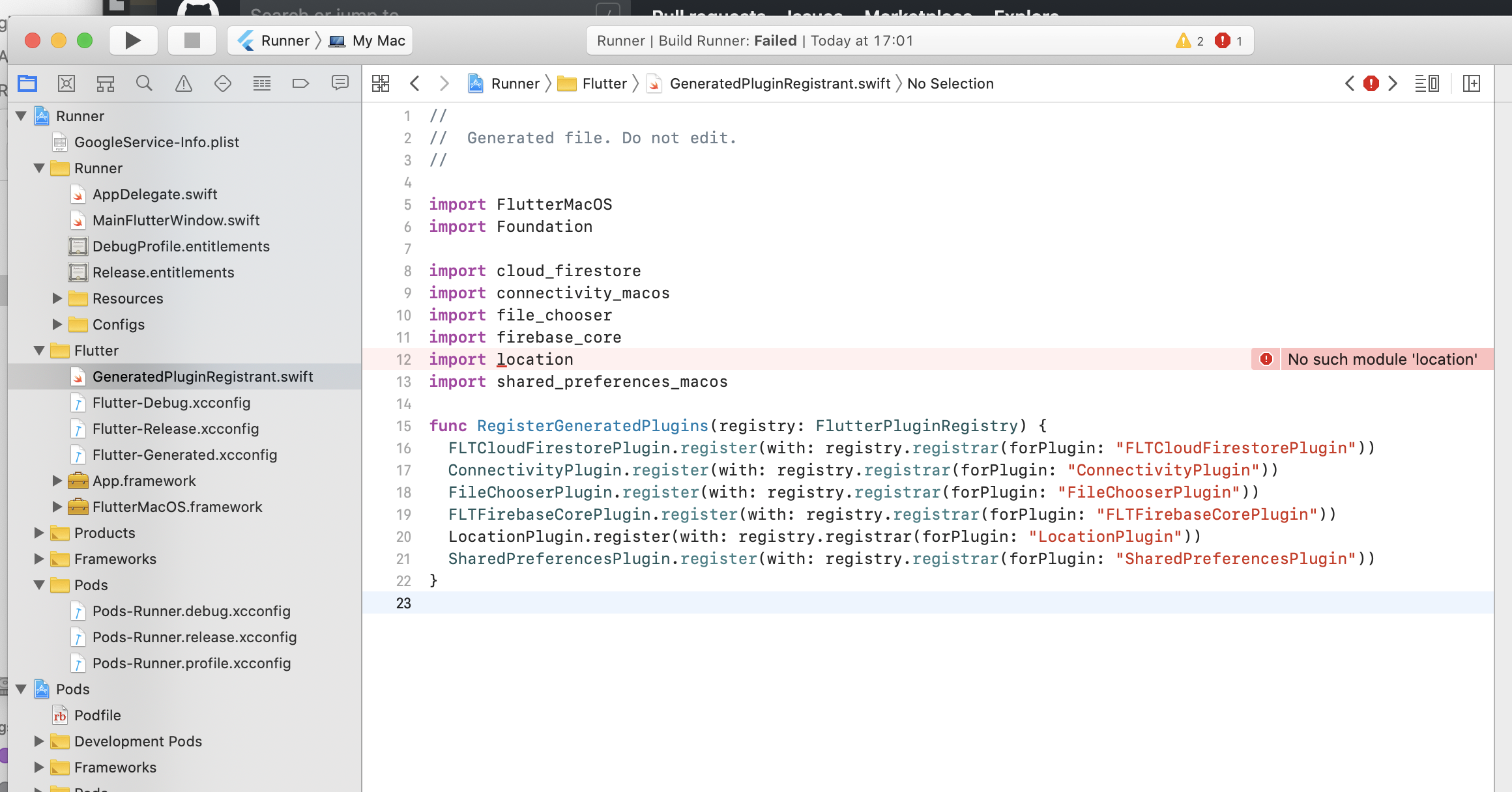Screen dimensions: 1512x792
Task: Click RegisterGeneratedPlugins function name
Action: pos(592,426)
